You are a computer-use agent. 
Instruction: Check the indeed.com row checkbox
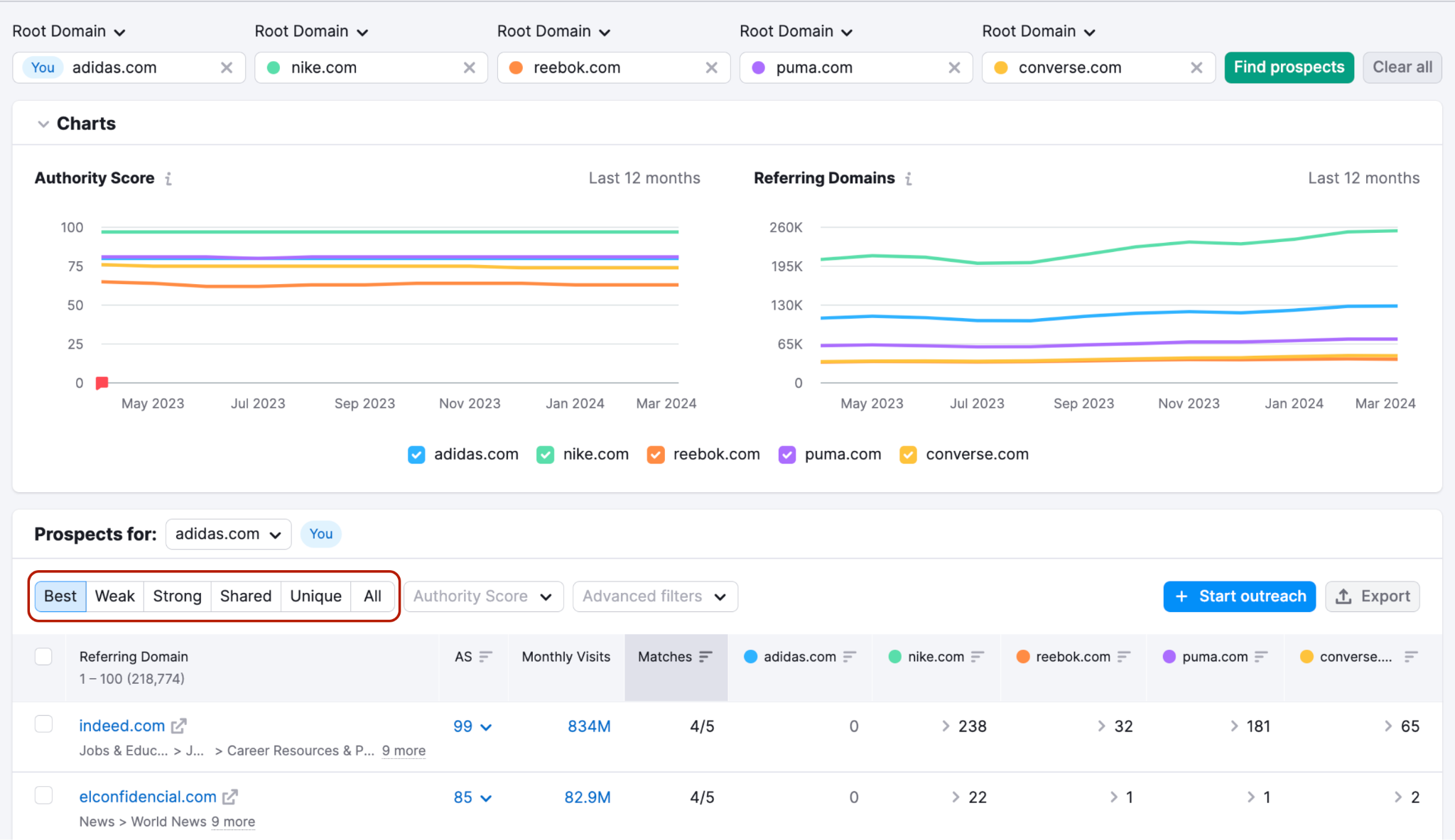pos(43,724)
